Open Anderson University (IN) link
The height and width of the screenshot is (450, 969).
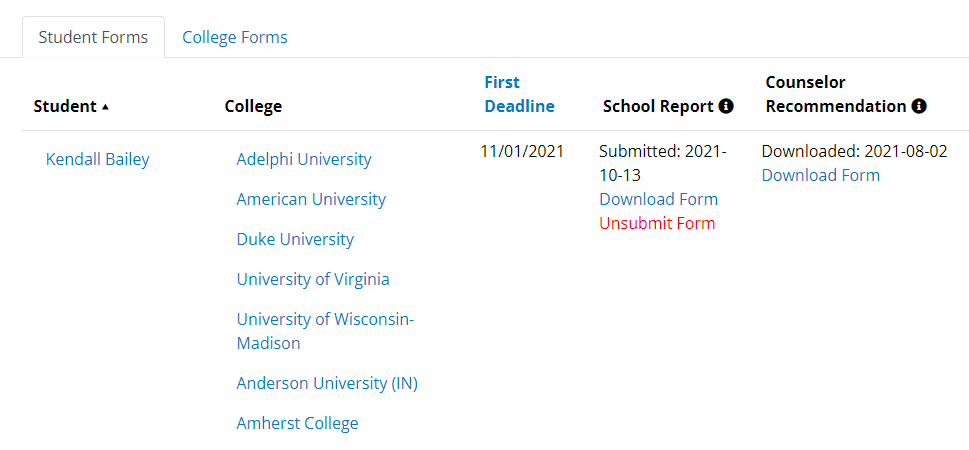tap(327, 383)
